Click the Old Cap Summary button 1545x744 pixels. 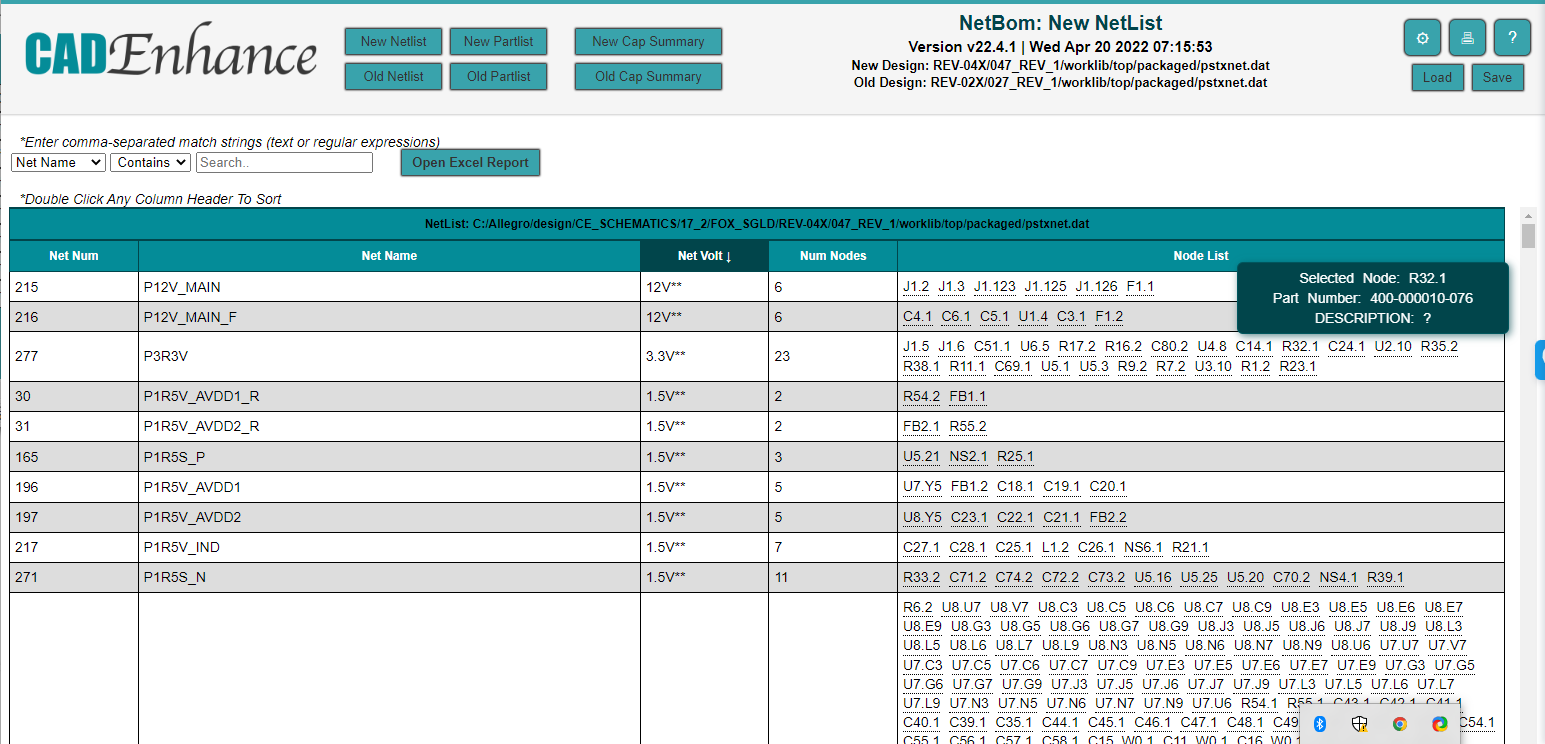tap(648, 76)
